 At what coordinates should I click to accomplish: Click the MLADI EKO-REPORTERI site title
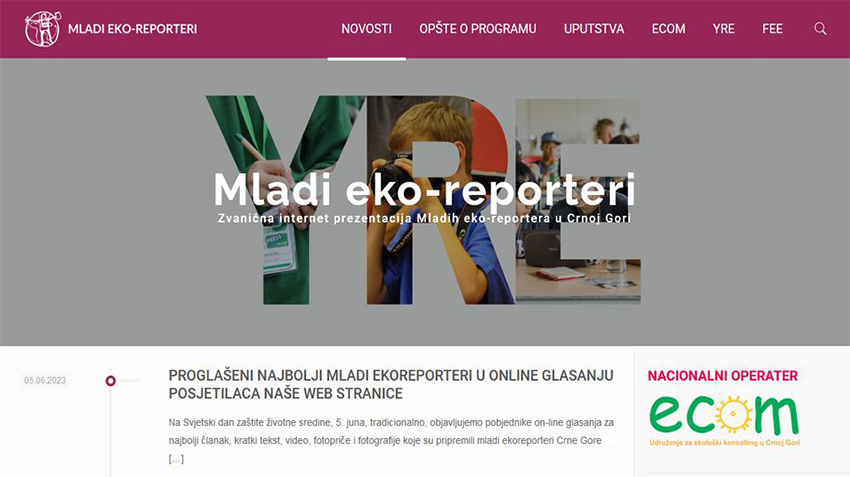point(133,29)
